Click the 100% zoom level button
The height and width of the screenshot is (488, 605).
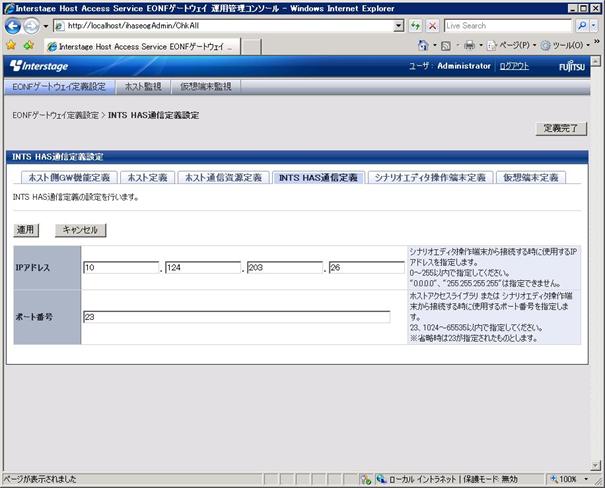pyautogui.click(x=564, y=479)
